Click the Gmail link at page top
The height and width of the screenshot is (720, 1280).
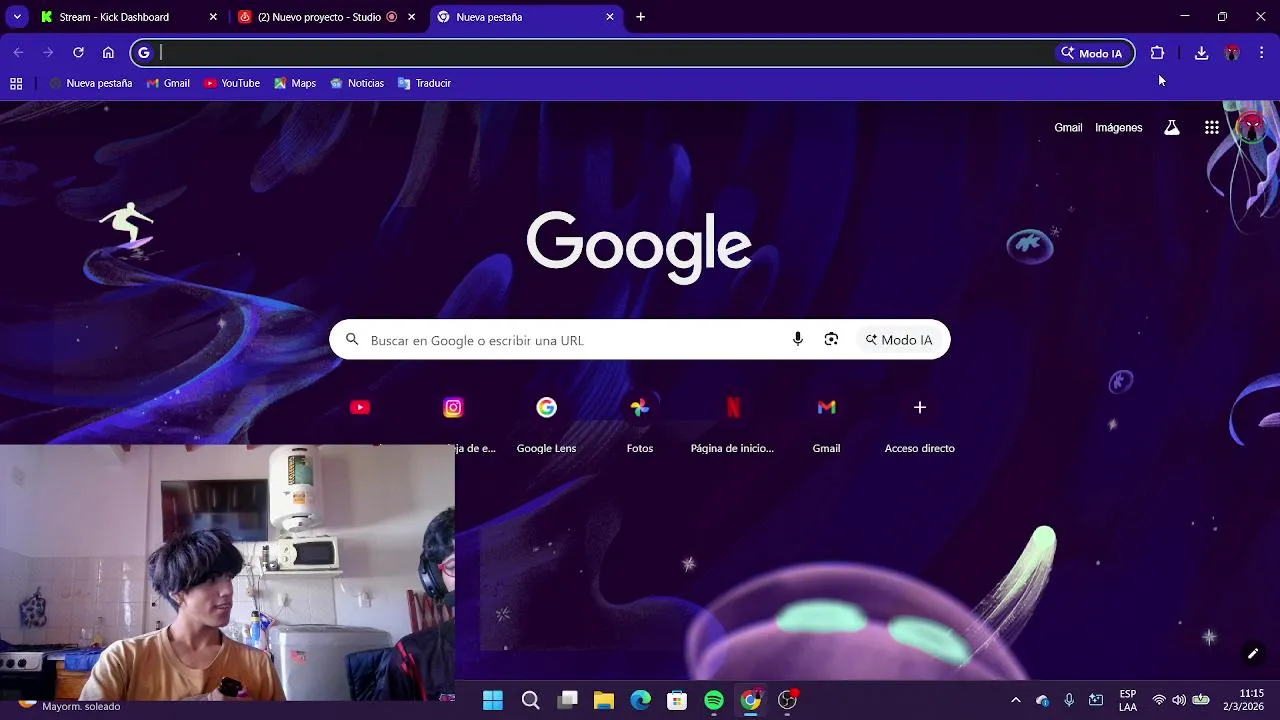(x=1068, y=128)
